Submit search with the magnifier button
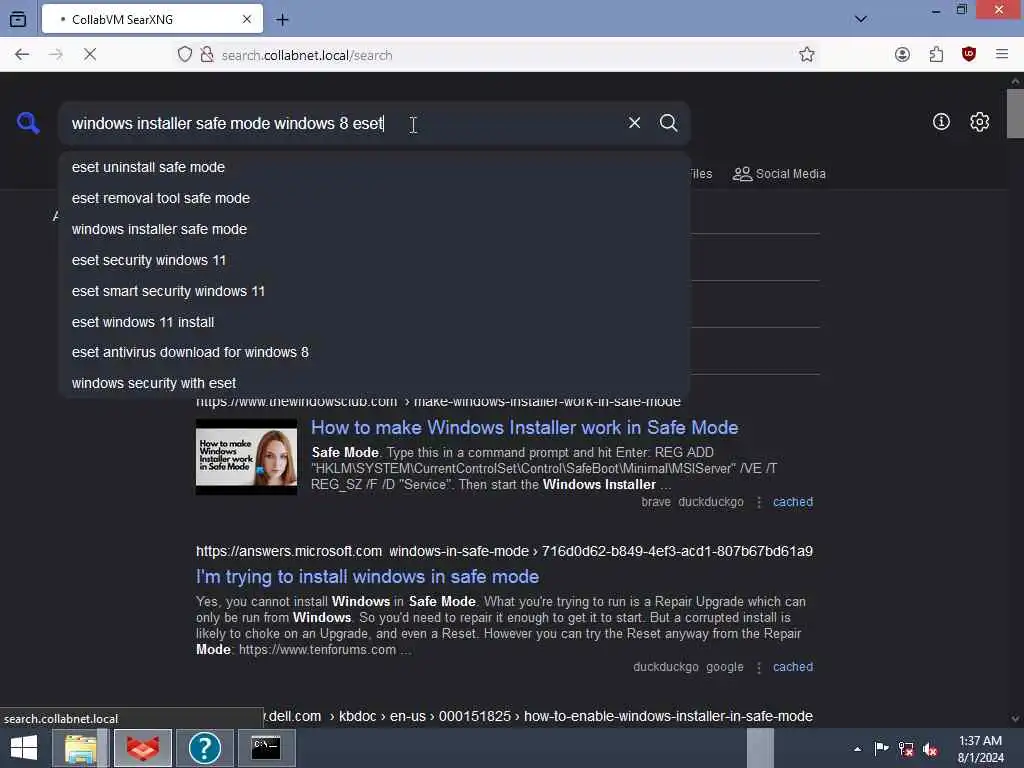 coord(668,123)
